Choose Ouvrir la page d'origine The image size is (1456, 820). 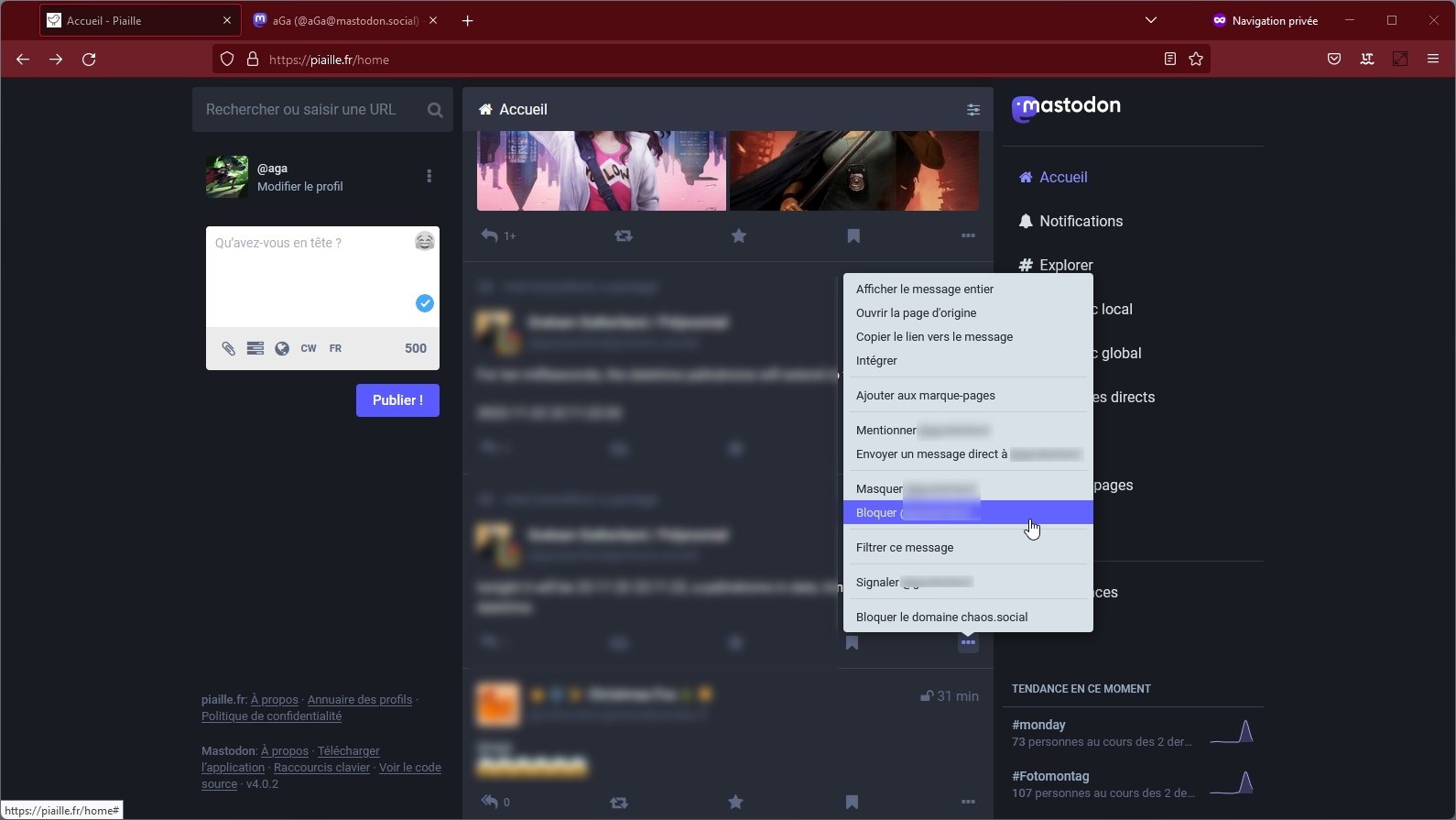coord(968,312)
